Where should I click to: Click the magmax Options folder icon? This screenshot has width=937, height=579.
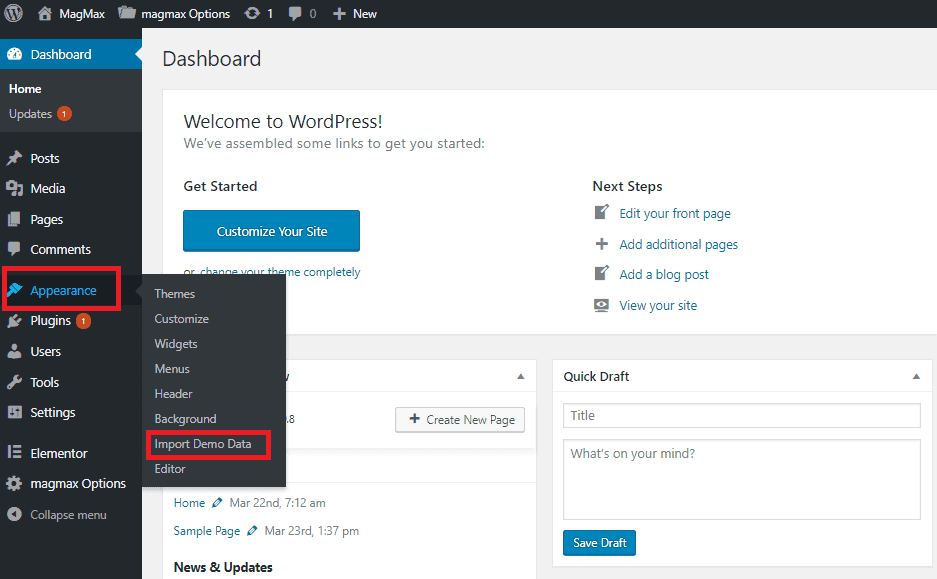coord(126,13)
